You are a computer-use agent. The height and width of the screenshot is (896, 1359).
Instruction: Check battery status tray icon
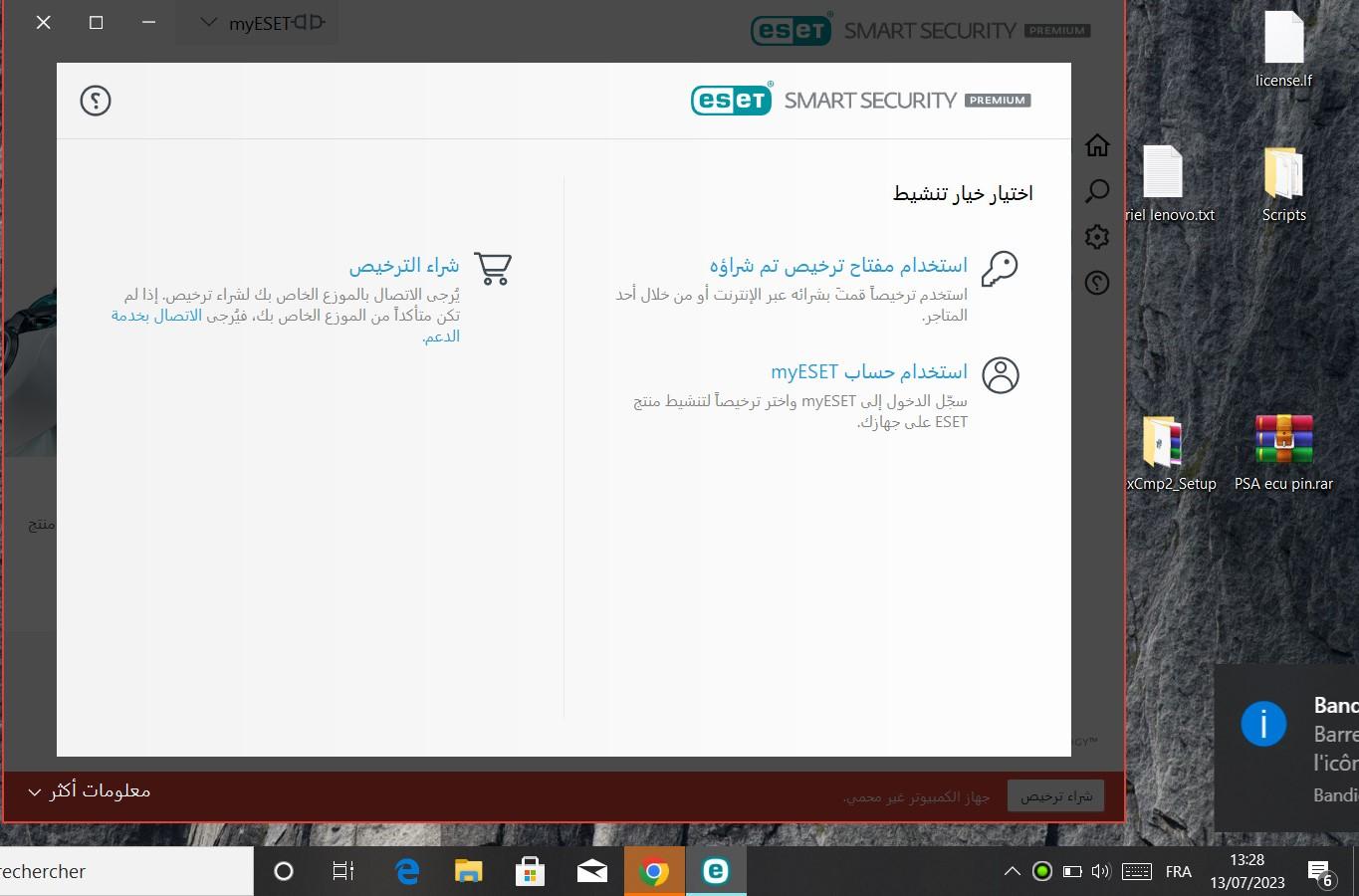1072,871
